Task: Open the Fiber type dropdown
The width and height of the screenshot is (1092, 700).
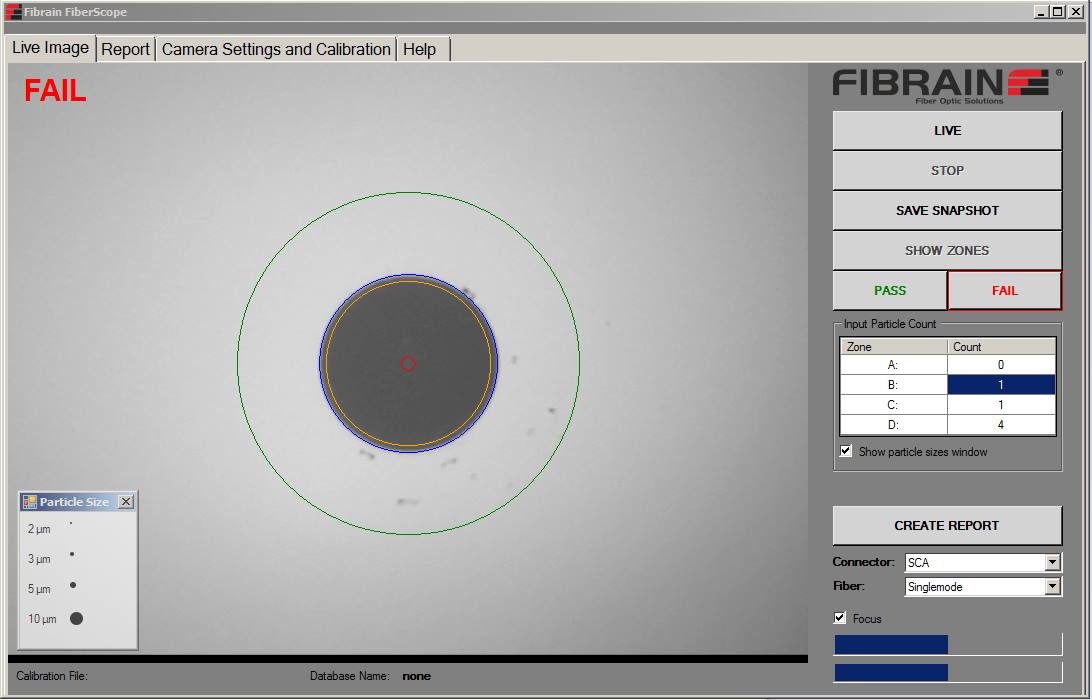Action: point(1051,587)
